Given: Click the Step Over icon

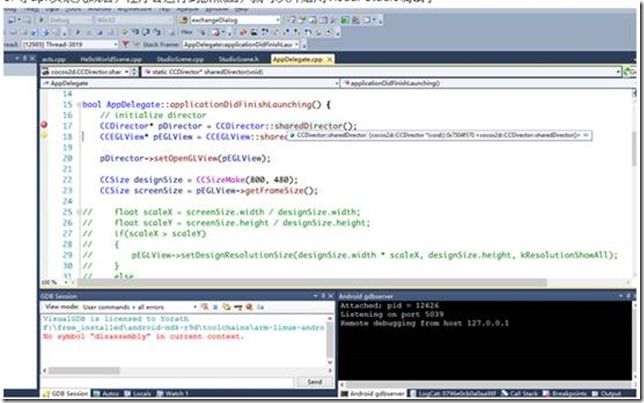Looking at the screenshot, I should coord(146,32).
